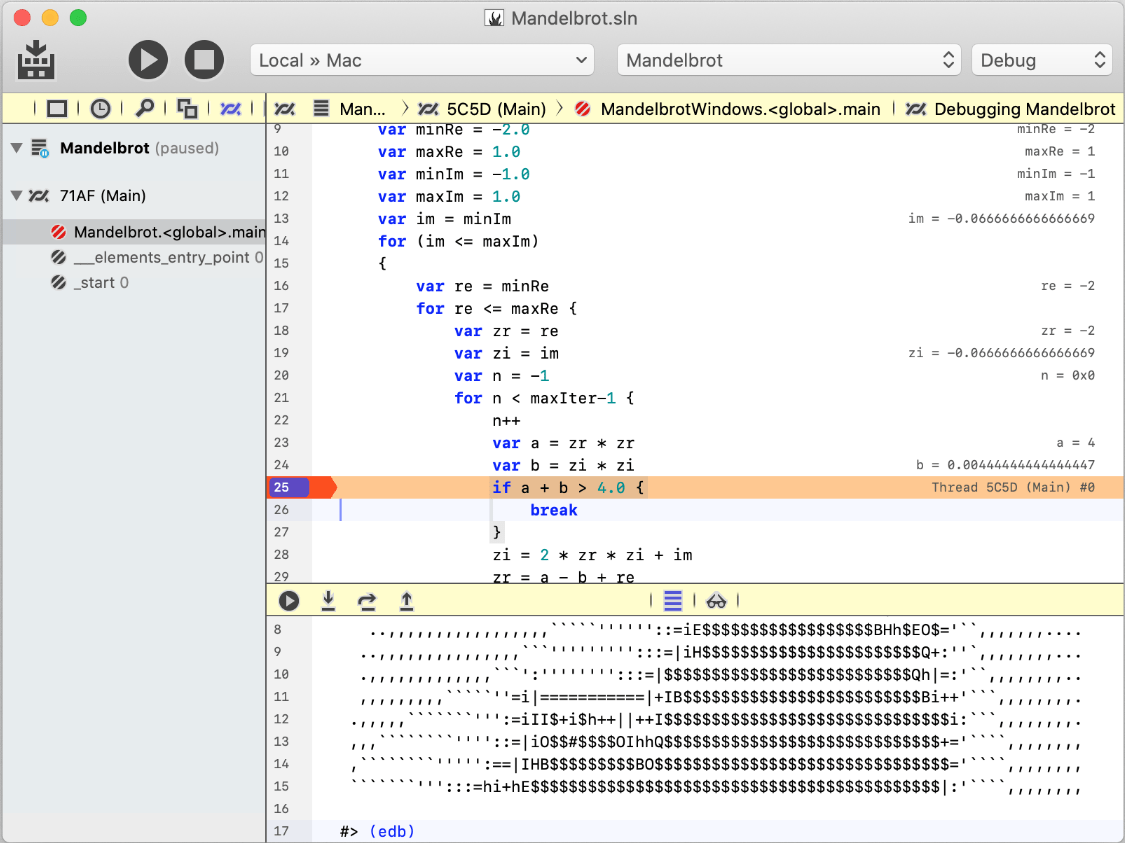This screenshot has width=1125, height=843.
Task: Collapse the 71AF (Main) thread node
Action: 17,196
